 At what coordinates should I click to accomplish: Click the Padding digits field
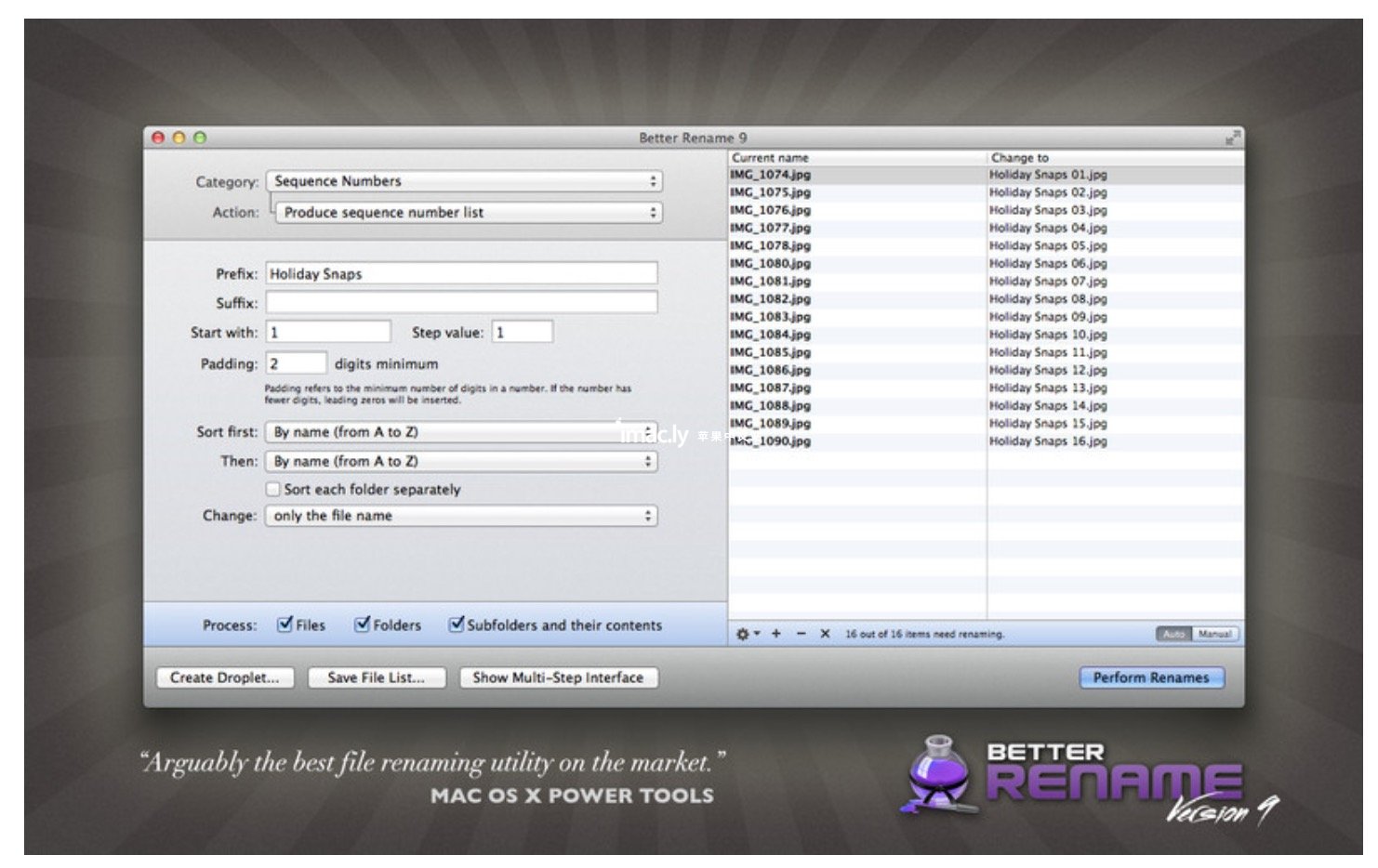tap(297, 363)
